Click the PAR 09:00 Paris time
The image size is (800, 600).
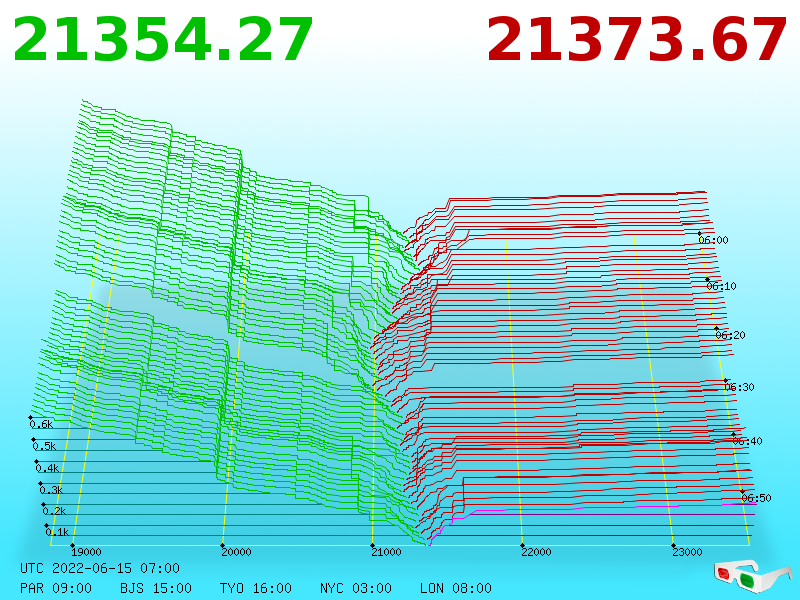pos(56,588)
